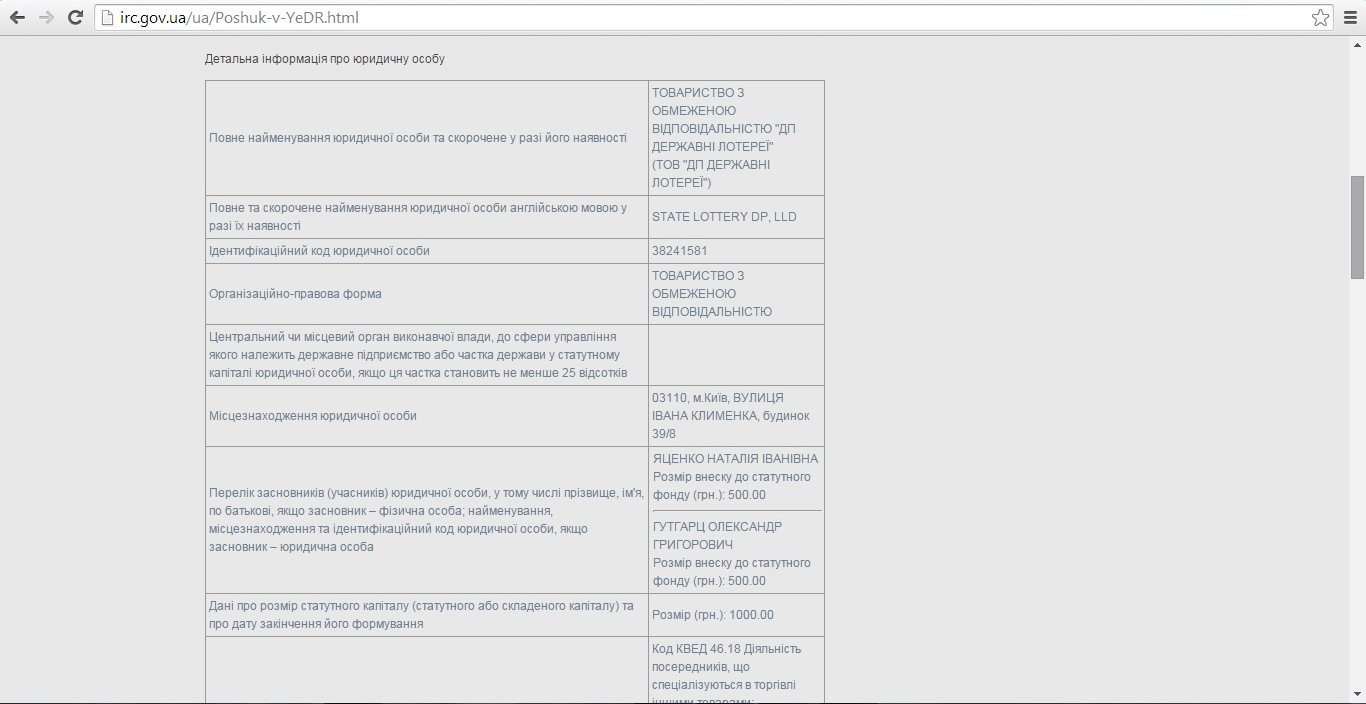
Task: Select the English name 'STATE LOTTERY DP, LLD'
Action: pyautogui.click(x=724, y=217)
